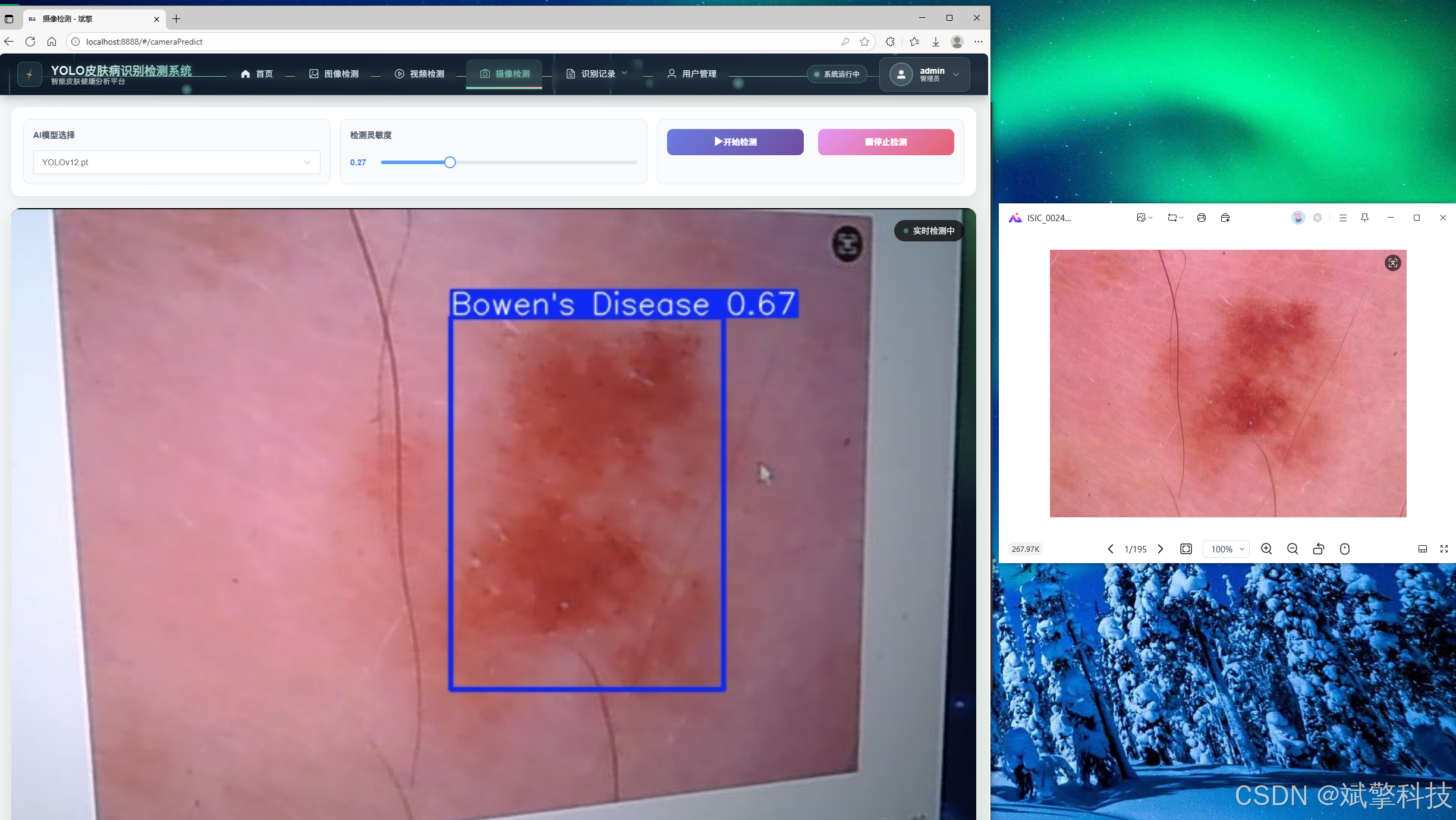Click the zoom out magnifier icon
Image resolution: width=1456 pixels, height=820 pixels.
point(1293,549)
